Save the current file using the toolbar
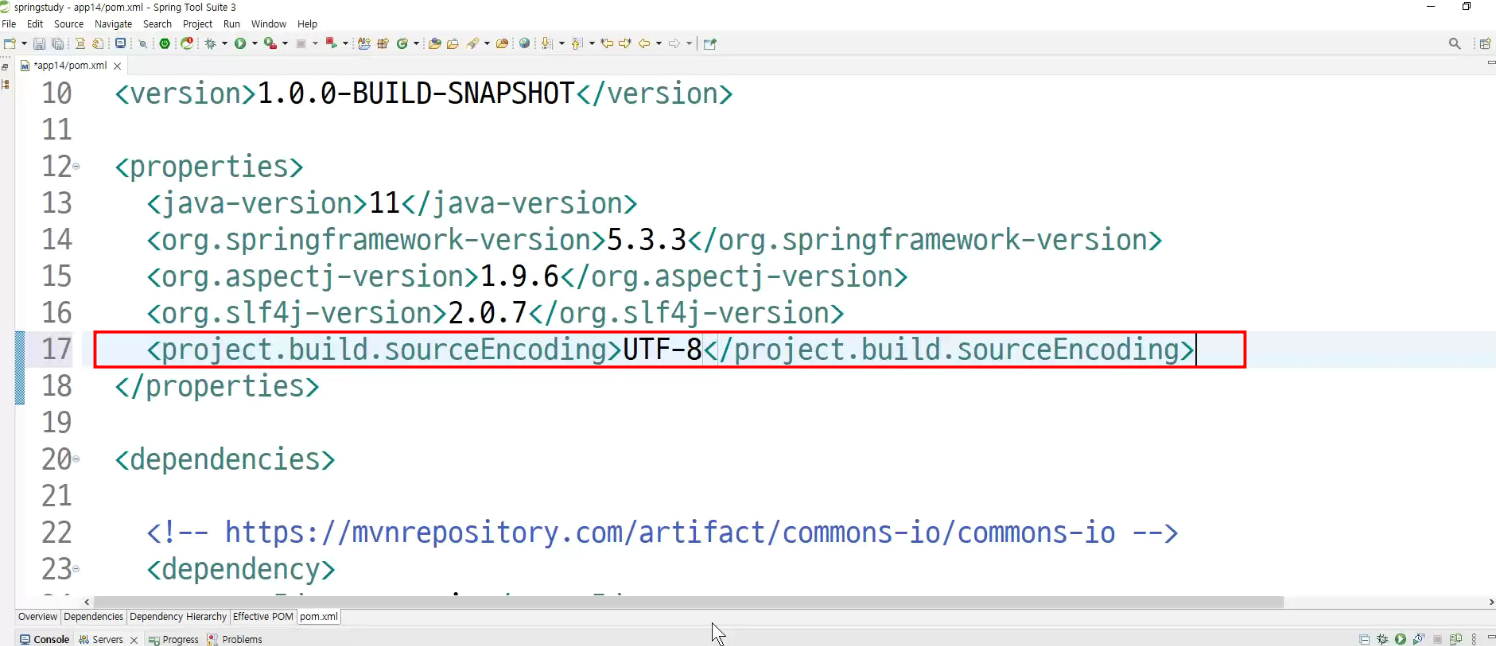The image size is (1496, 646). coord(39,44)
